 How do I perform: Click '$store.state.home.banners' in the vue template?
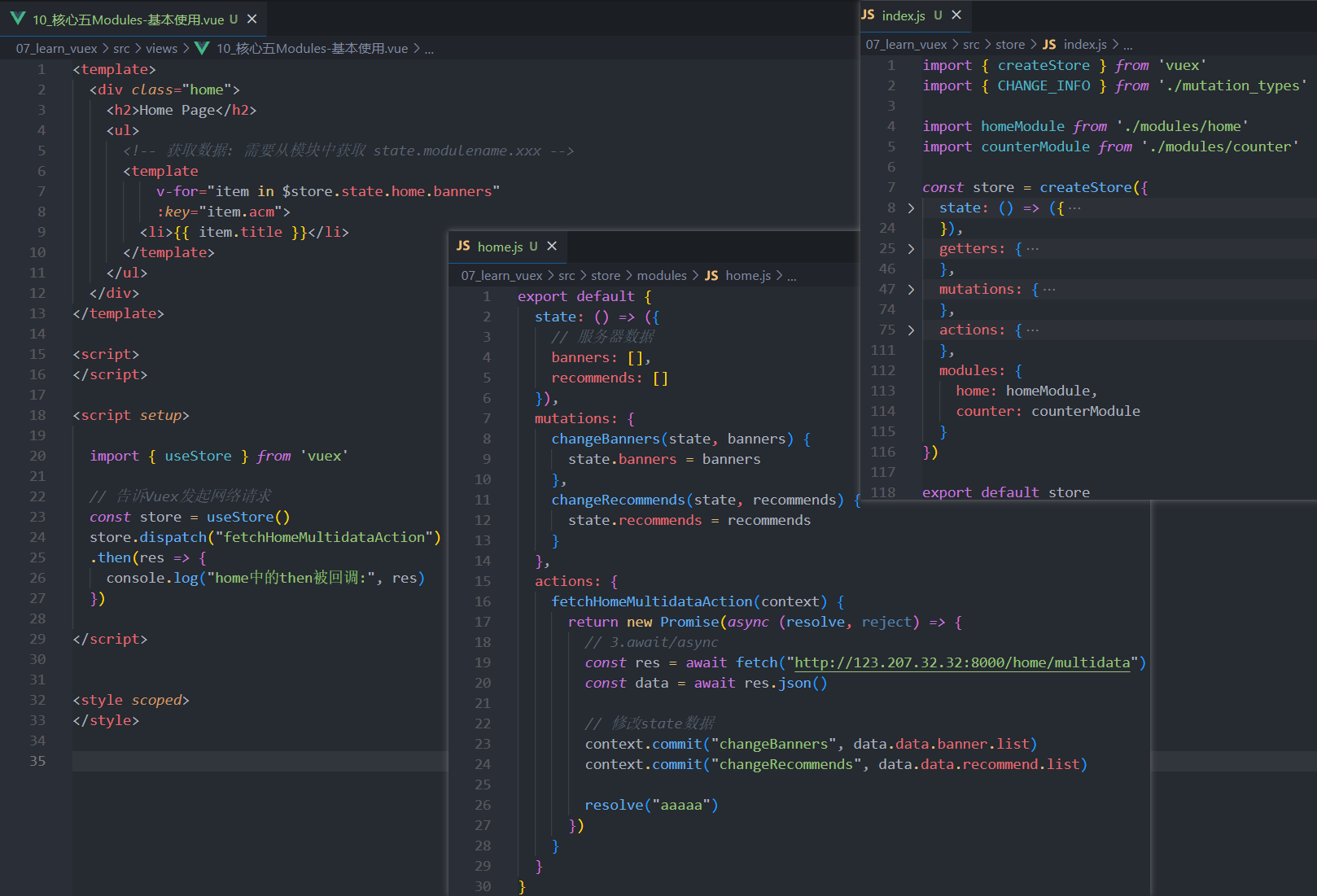pos(387,191)
